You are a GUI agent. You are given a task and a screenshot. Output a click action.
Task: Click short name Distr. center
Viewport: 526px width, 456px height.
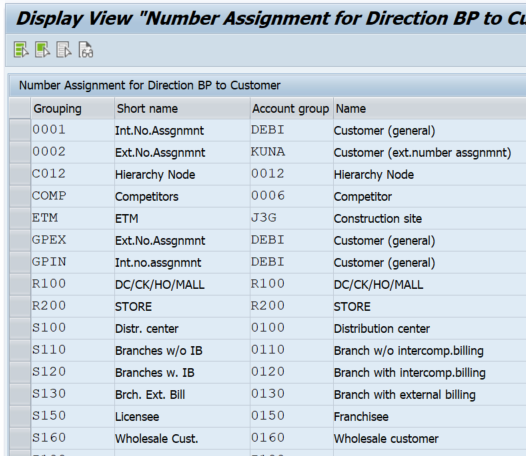(x=182, y=328)
